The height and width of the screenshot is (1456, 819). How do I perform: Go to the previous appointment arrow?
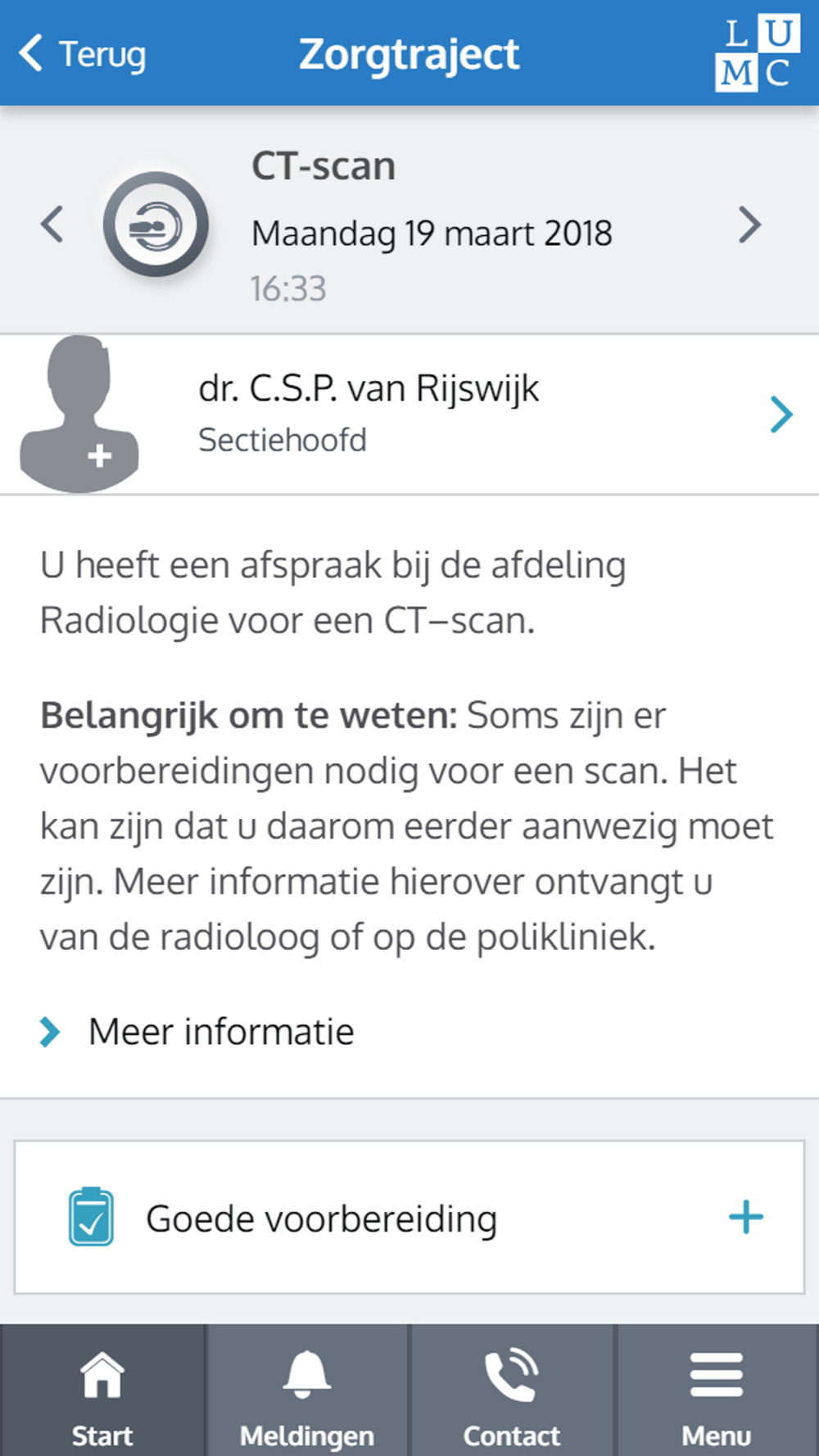[52, 224]
